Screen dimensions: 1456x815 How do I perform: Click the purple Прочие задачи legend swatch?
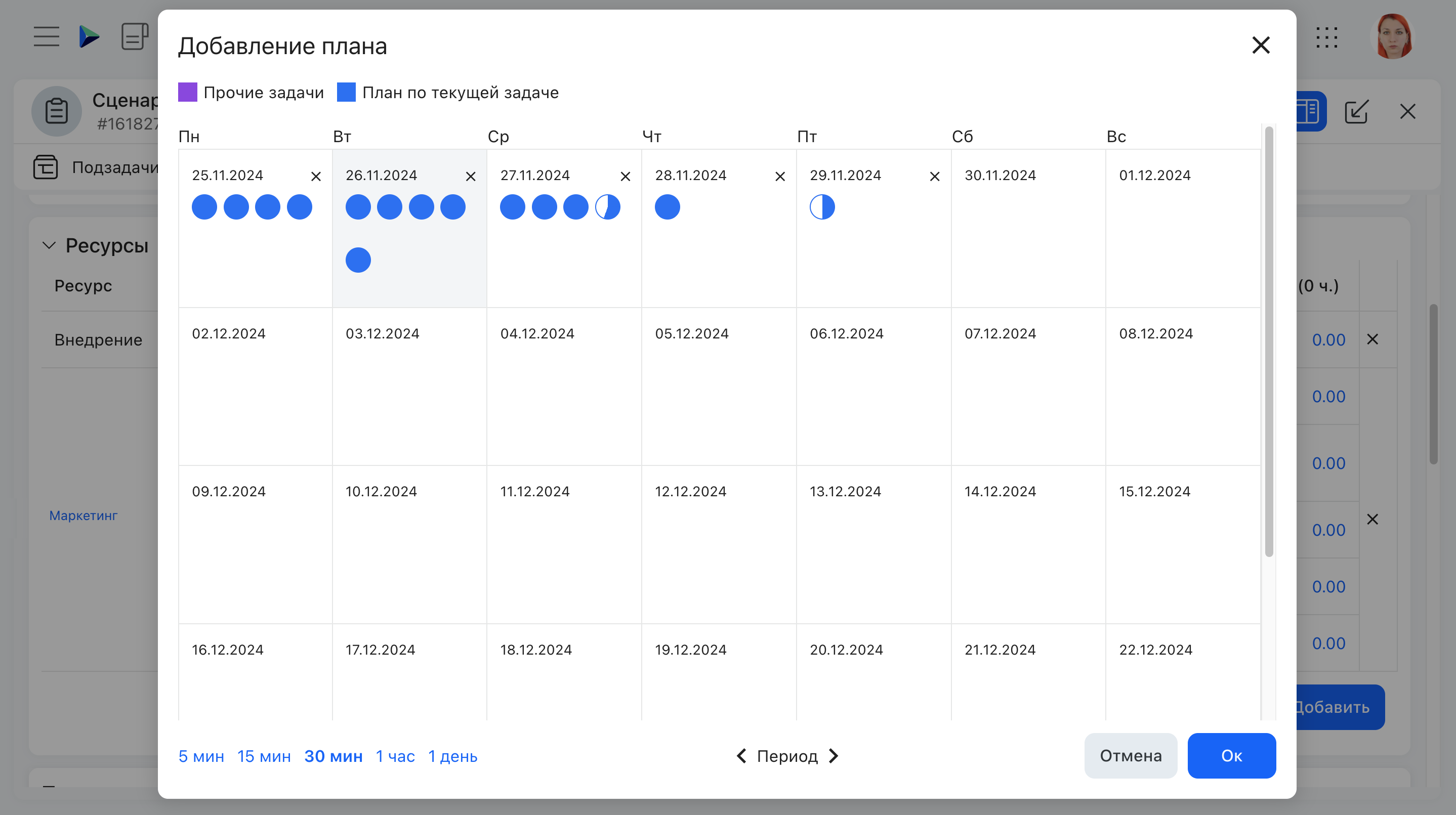188,92
